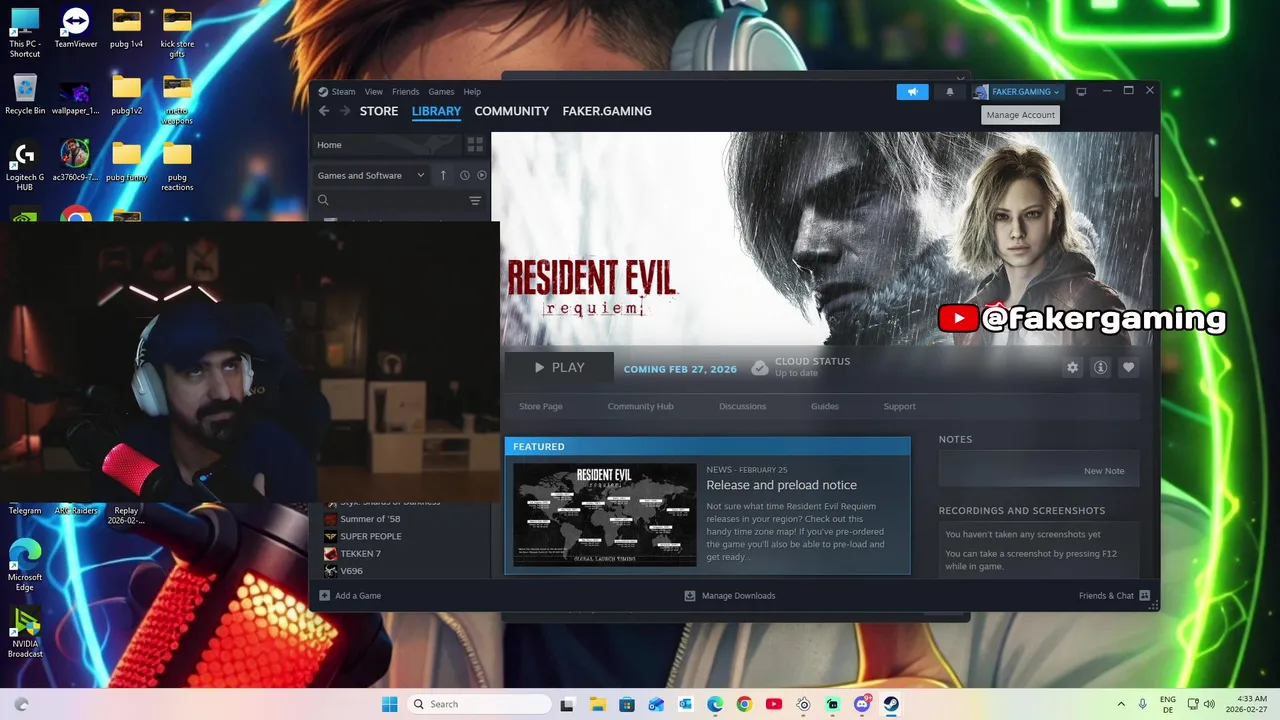The height and width of the screenshot is (720, 1280).
Task: Open File Explorer from the taskbar
Action: [x=597, y=704]
